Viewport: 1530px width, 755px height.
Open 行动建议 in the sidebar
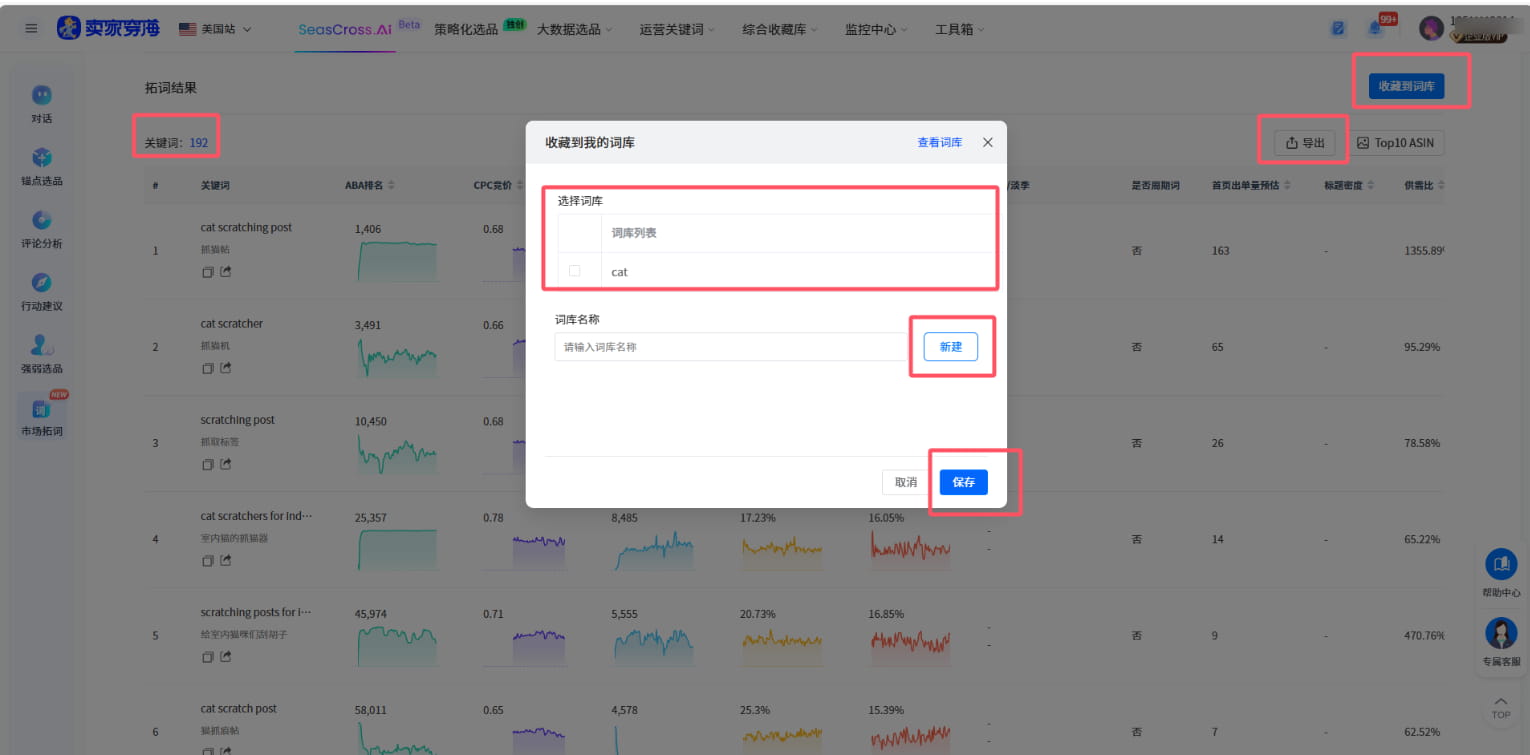click(x=41, y=290)
